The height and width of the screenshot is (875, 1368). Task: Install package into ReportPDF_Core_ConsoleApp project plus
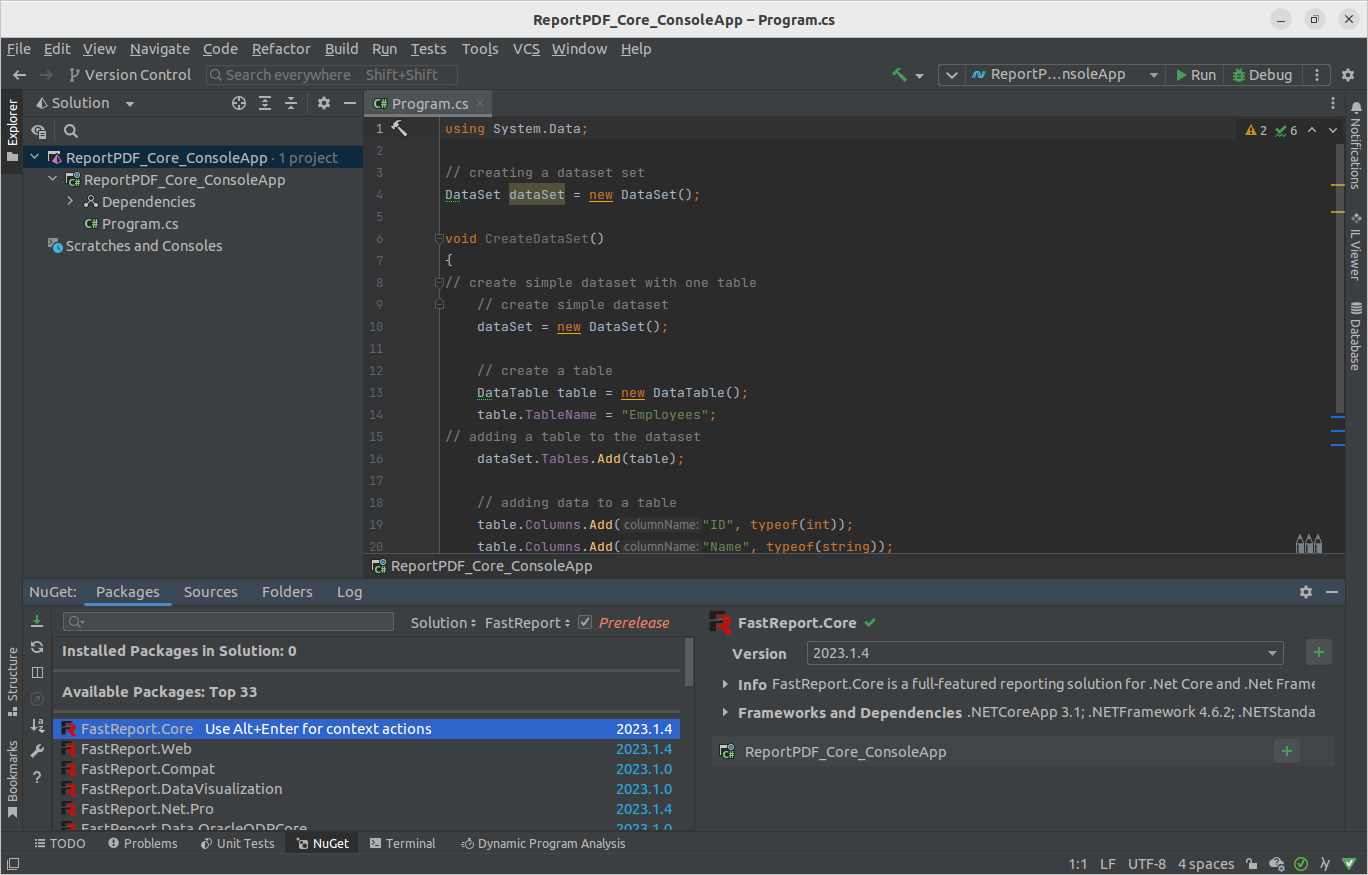(1286, 752)
